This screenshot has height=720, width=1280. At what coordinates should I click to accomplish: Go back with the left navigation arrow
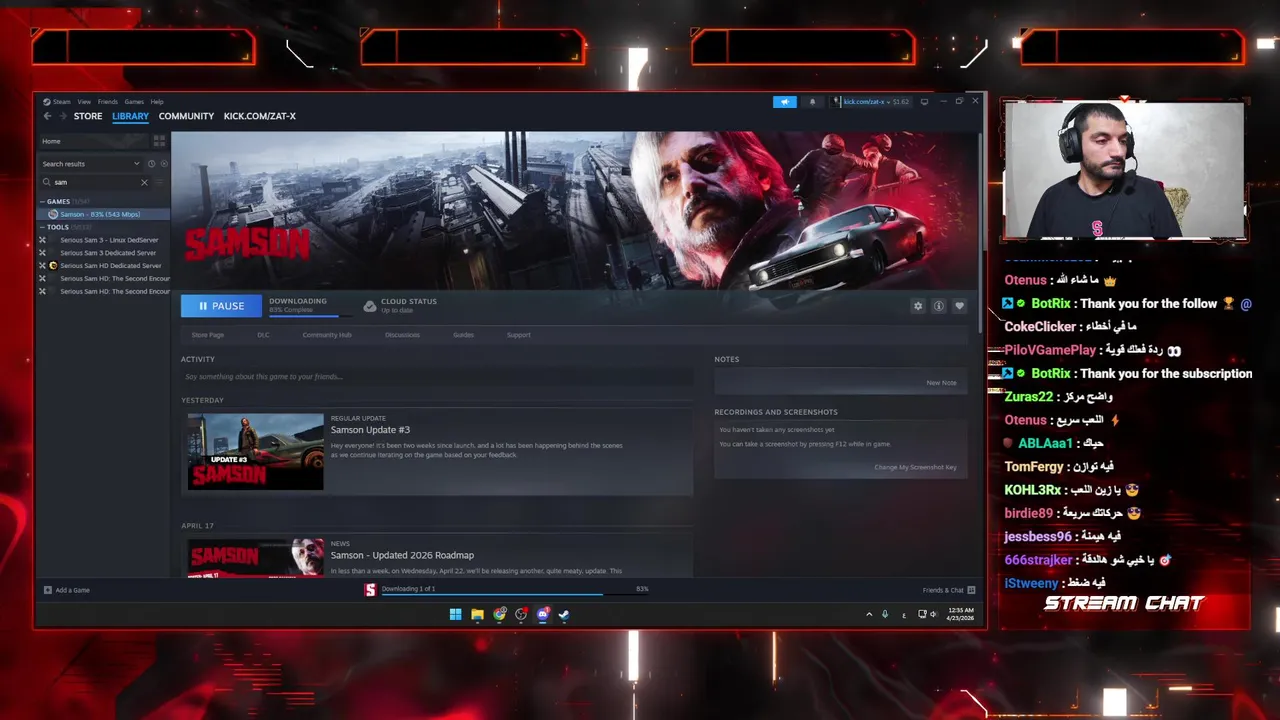coord(47,116)
